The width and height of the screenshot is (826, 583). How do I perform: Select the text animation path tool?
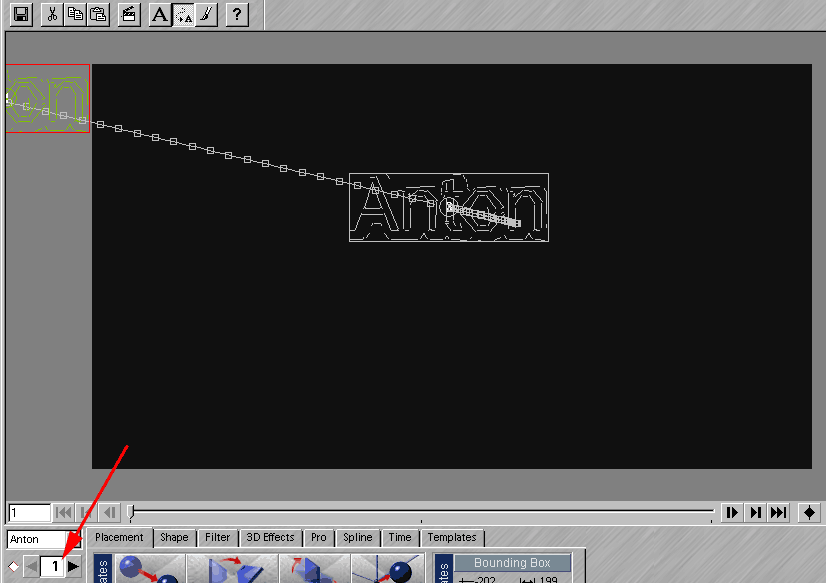click(x=183, y=14)
